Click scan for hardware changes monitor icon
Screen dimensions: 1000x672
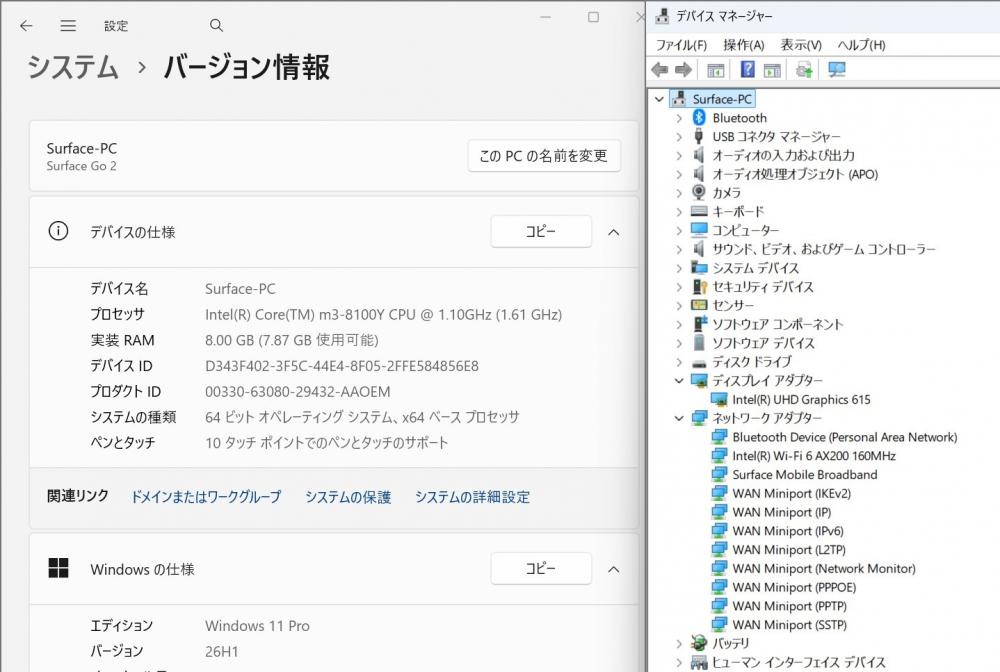coord(836,69)
